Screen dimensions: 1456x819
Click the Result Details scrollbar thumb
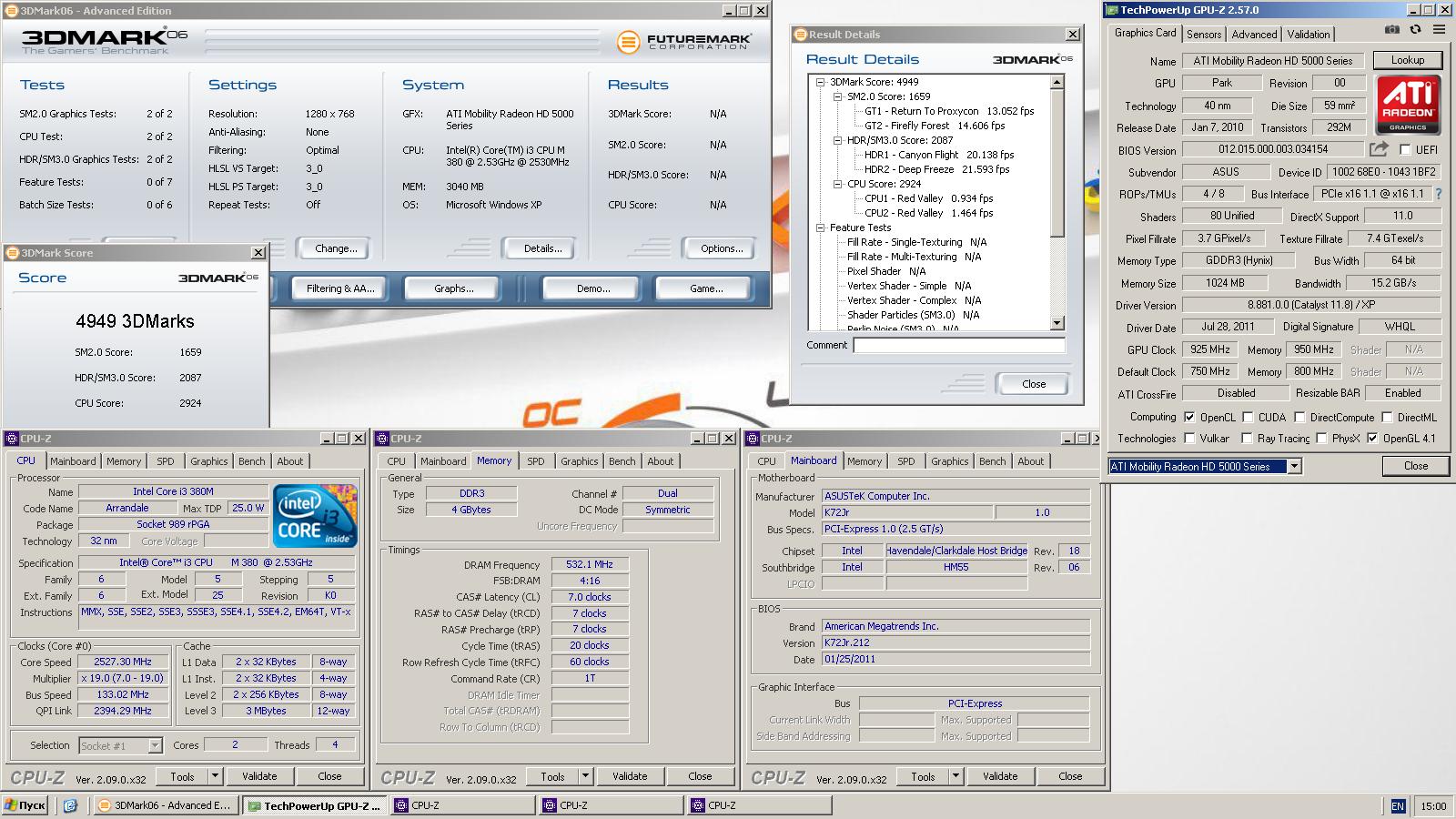tap(1057, 162)
